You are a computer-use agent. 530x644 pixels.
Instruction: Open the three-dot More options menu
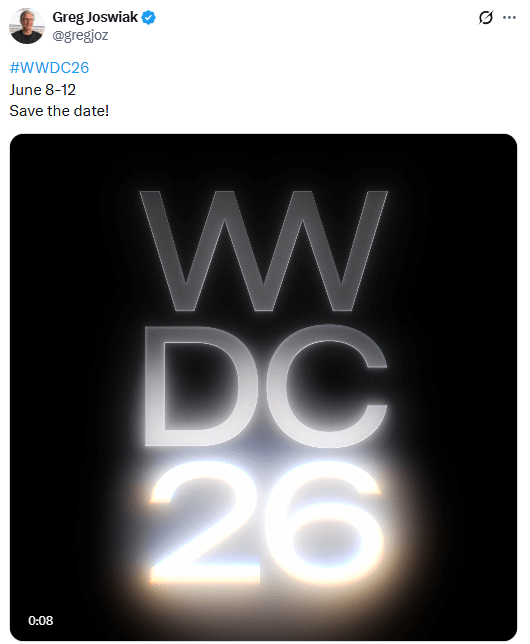[x=509, y=18]
